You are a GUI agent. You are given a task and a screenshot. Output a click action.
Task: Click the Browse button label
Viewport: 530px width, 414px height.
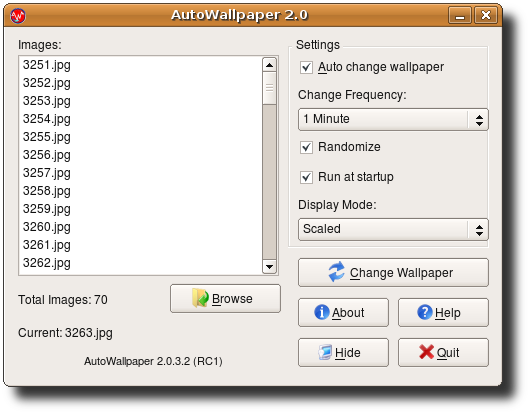[232, 299]
